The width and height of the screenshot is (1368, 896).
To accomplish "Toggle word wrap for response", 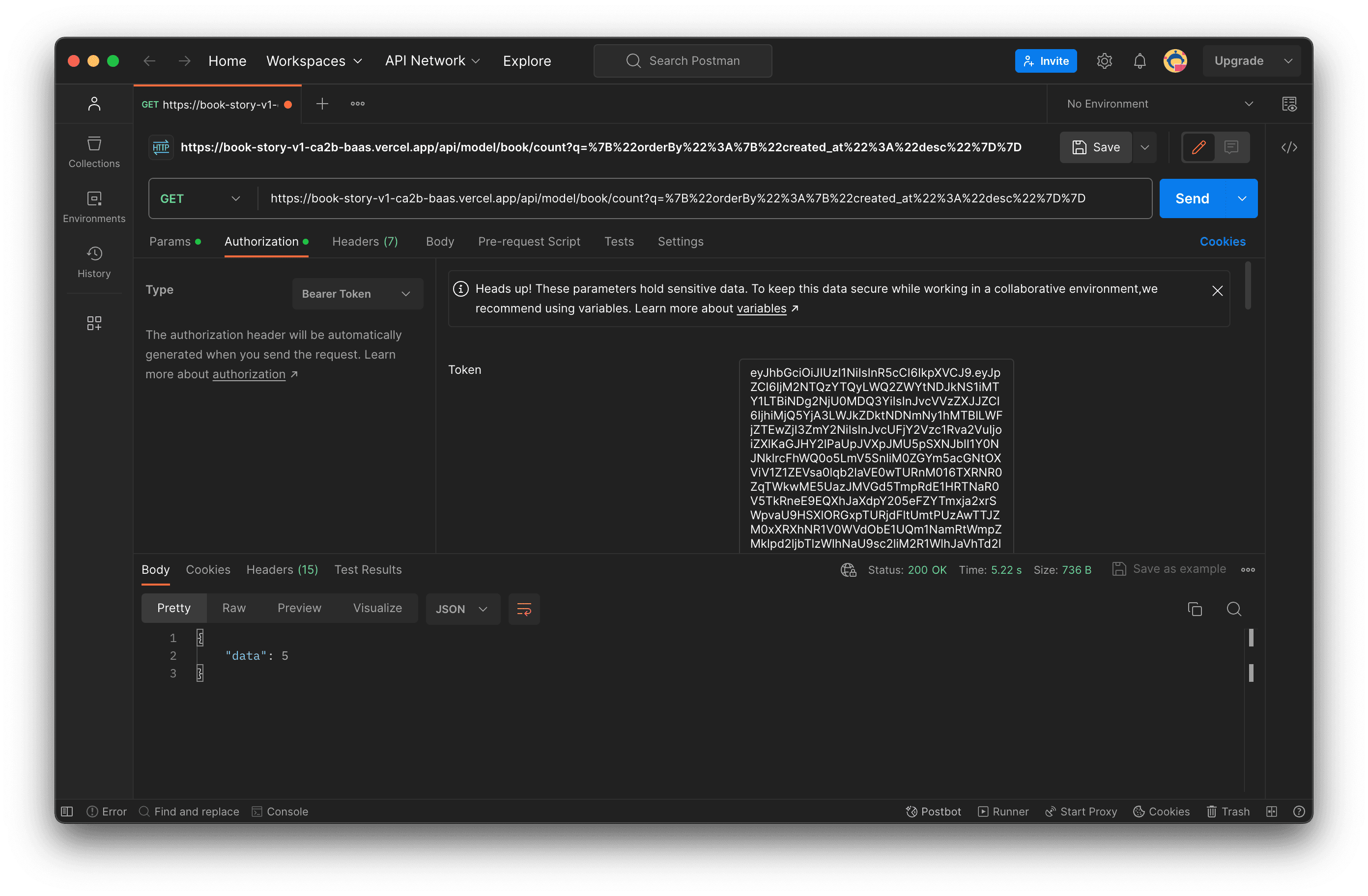I will pos(524,609).
